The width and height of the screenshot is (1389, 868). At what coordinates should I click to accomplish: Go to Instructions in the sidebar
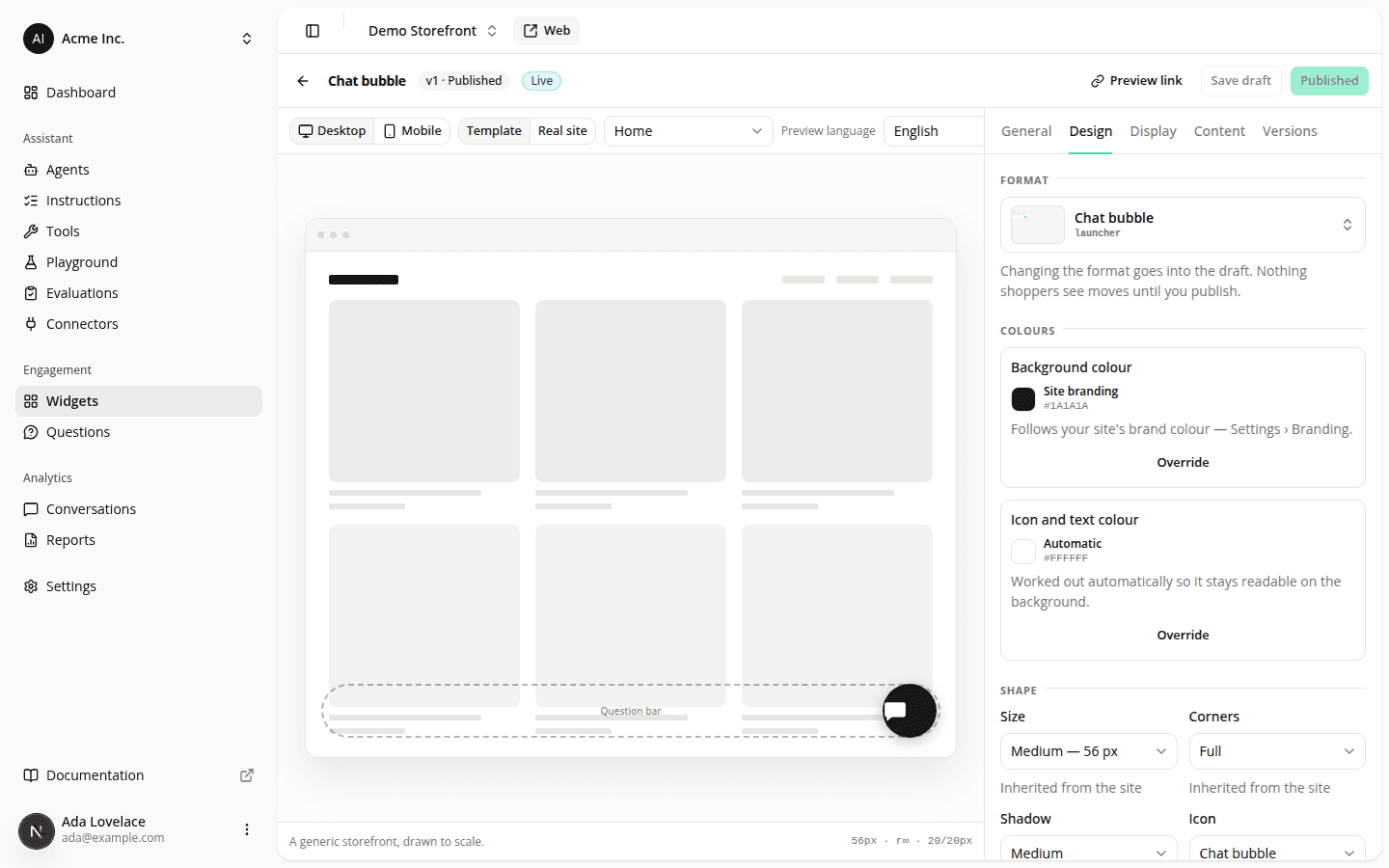139,201
